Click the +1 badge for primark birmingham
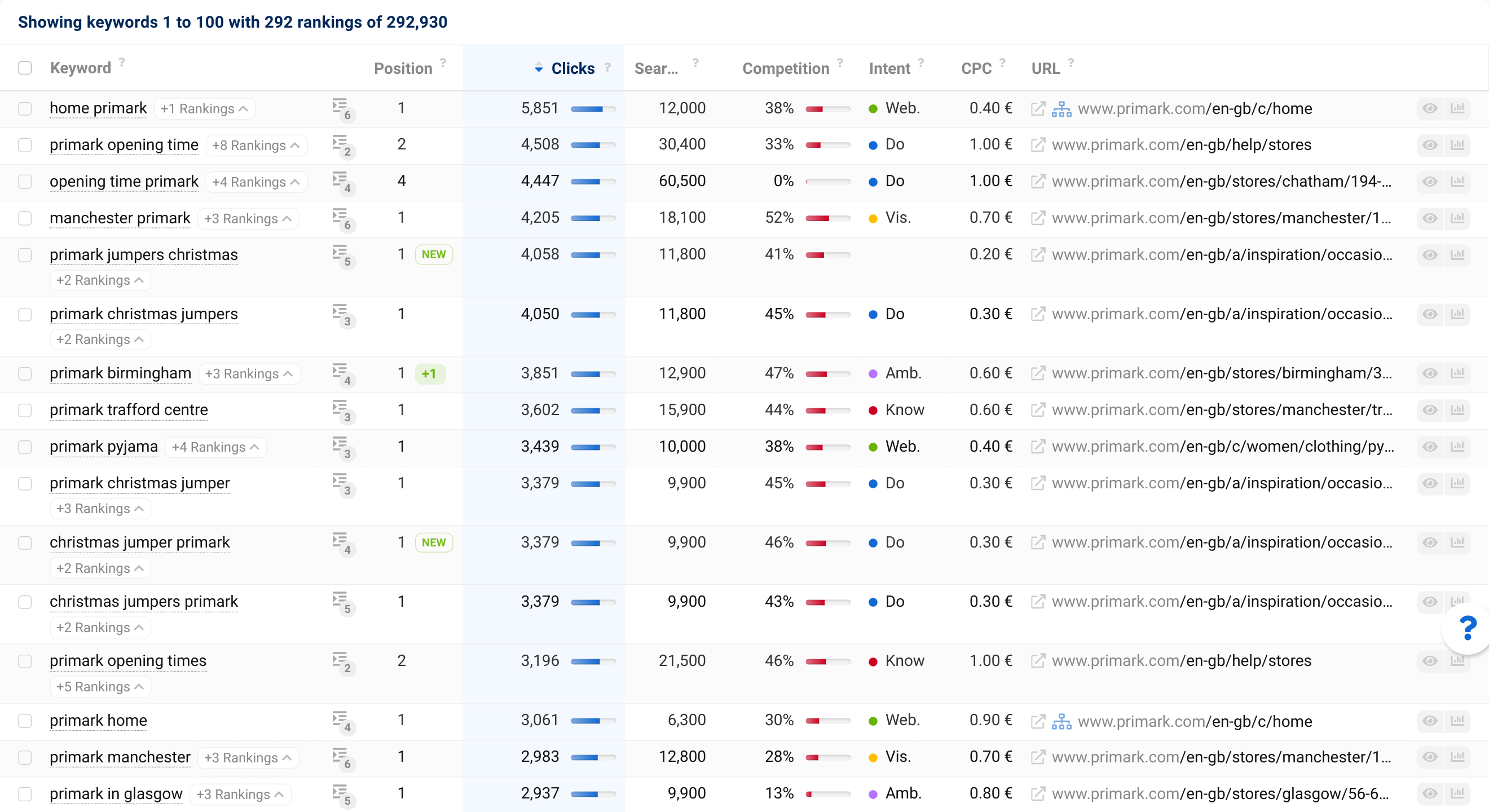This screenshot has height=812, width=1489. click(430, 373)
